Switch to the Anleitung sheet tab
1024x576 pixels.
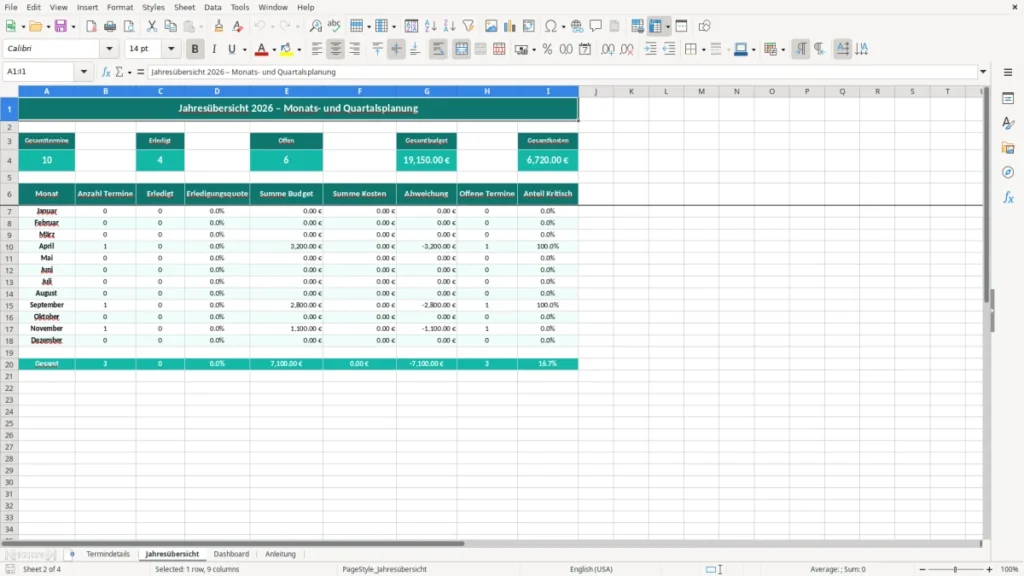point(280,554)
